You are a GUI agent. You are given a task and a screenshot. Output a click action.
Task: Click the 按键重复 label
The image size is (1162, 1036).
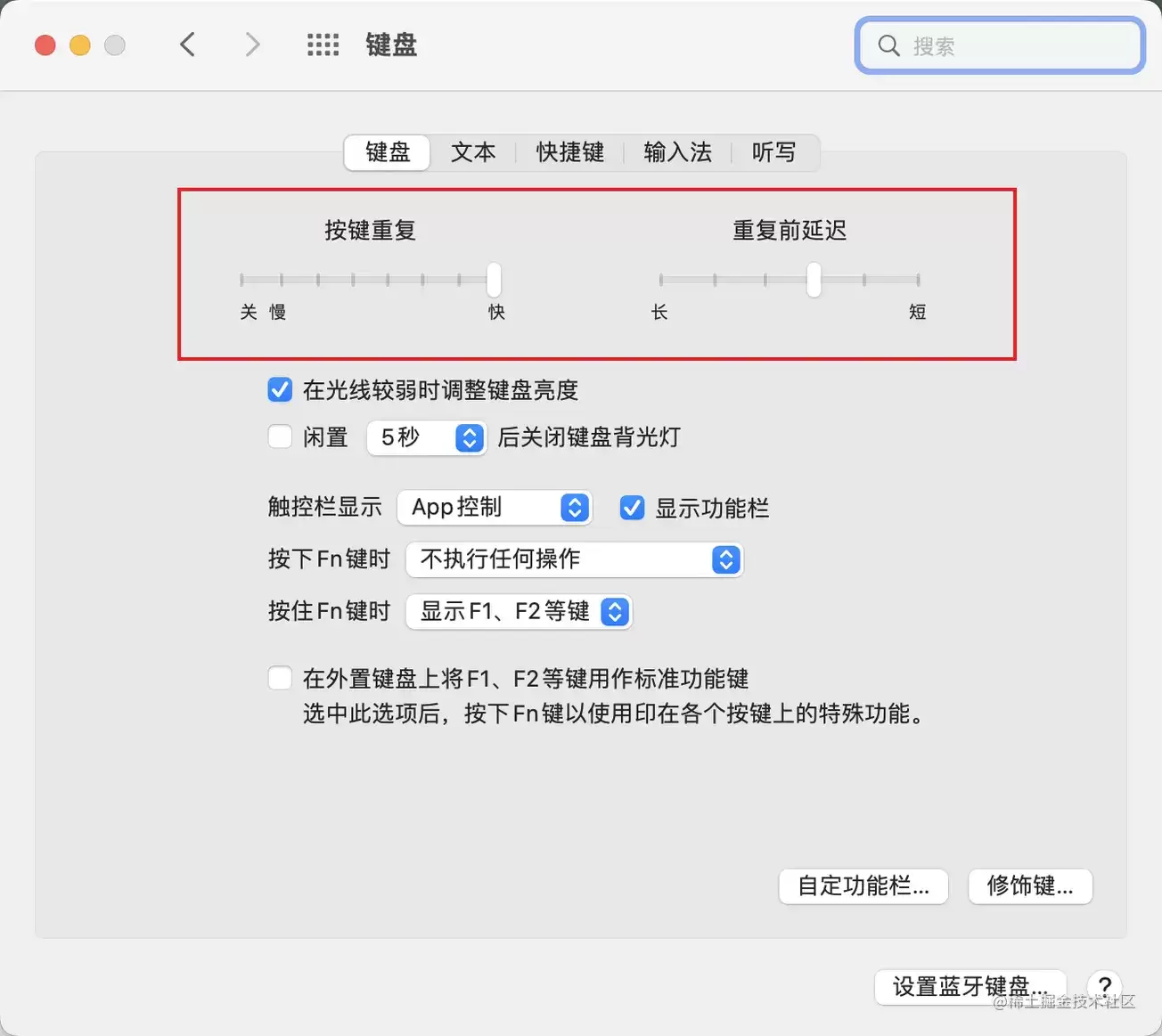click(x=370, y=231)
